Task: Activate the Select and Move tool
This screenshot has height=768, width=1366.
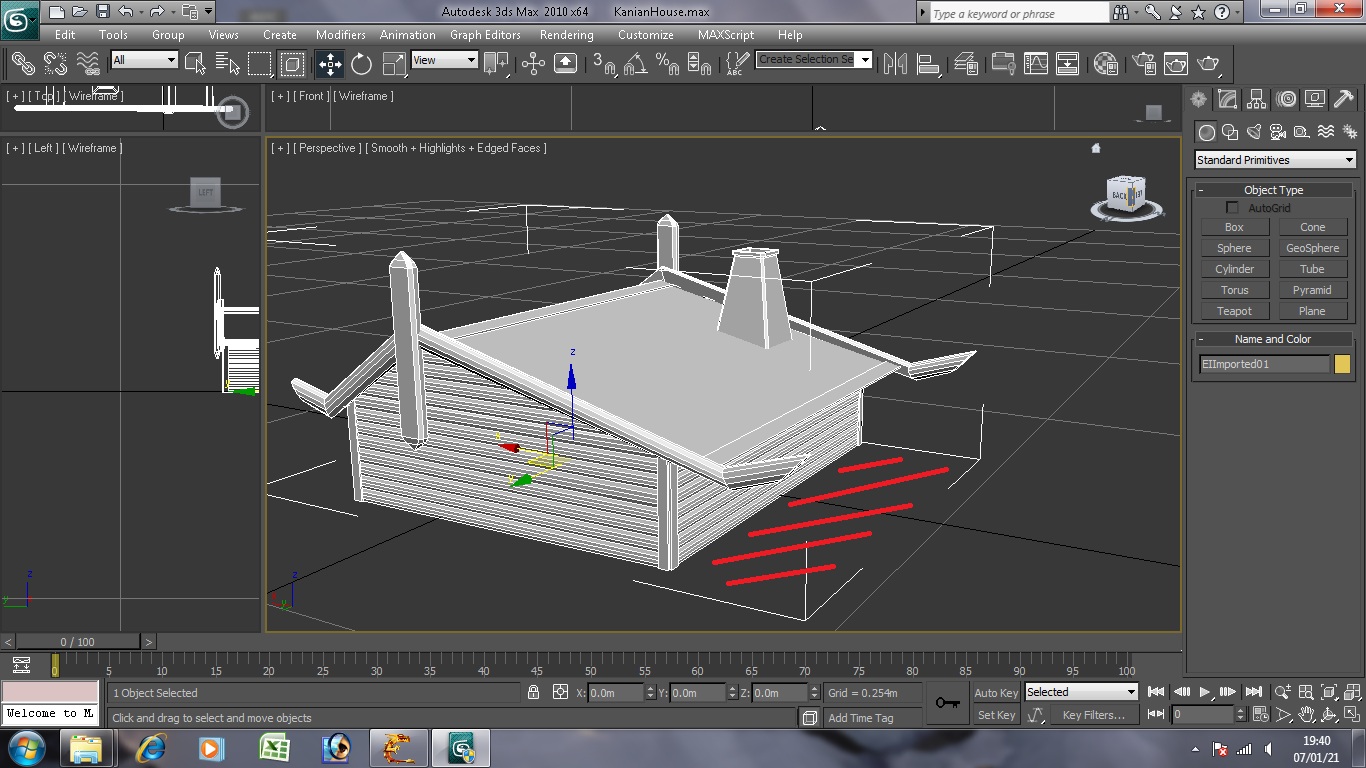Action: (329, 64)
